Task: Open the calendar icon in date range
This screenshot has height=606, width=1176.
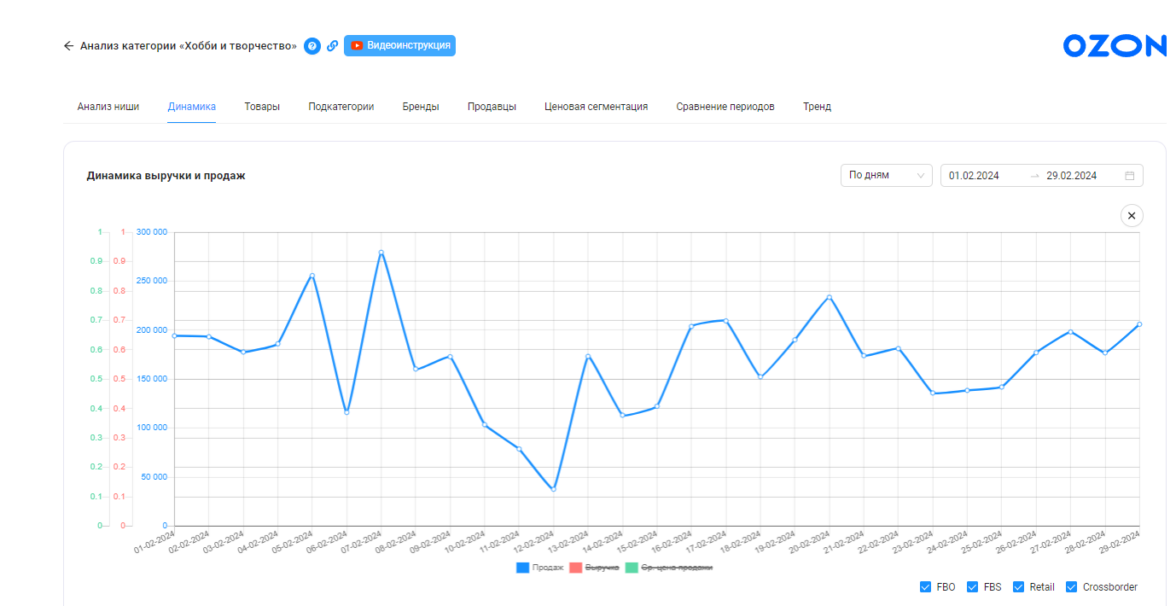Action: 1130,176
